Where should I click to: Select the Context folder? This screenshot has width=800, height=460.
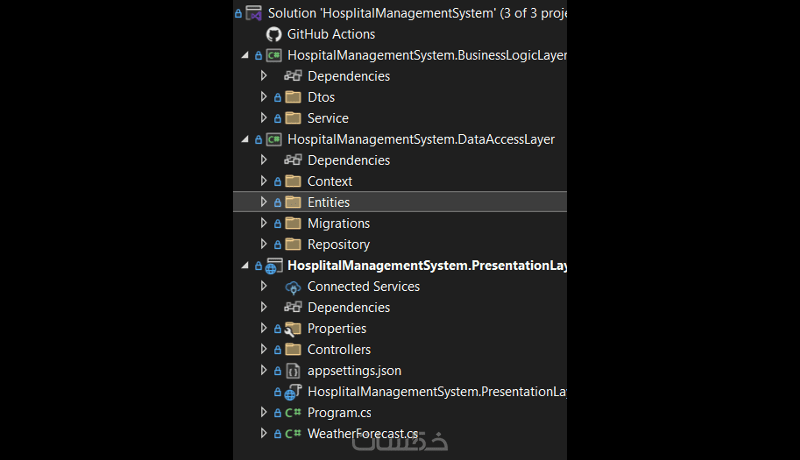point(329,181)
